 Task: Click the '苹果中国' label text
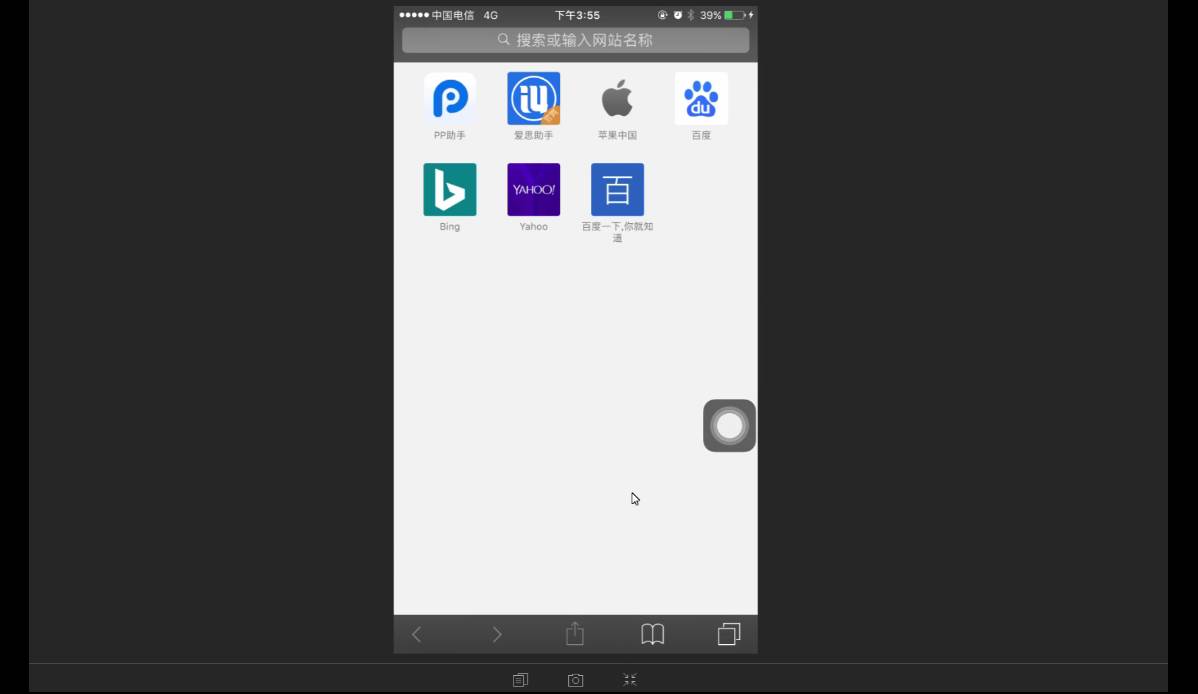(617, 135)
